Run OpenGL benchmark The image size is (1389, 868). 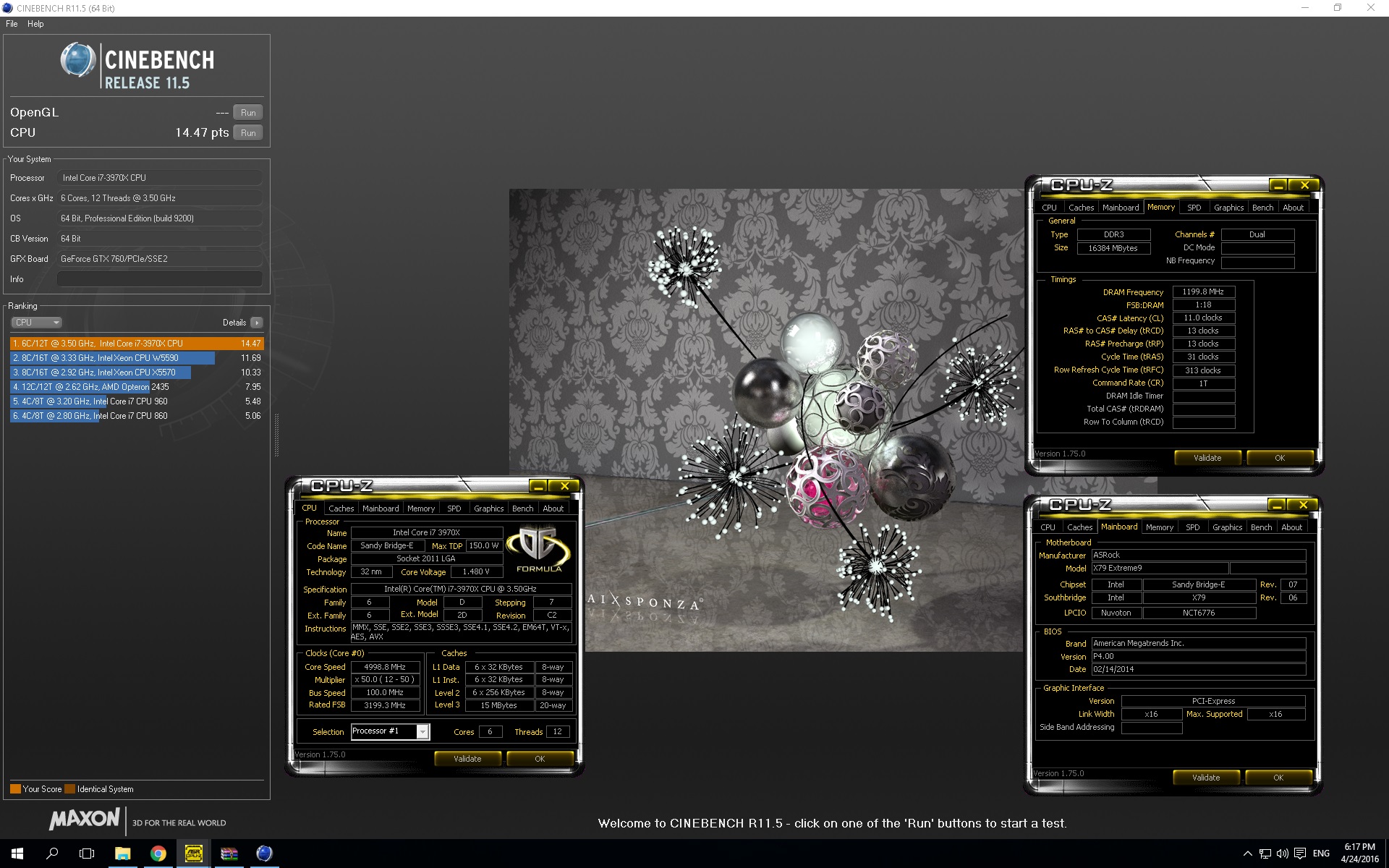248,113
